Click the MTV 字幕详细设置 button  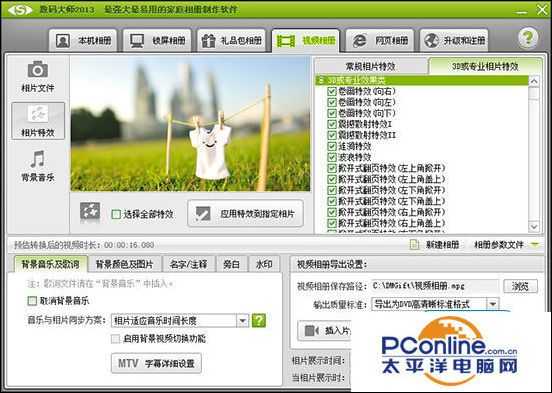(156, 363)
